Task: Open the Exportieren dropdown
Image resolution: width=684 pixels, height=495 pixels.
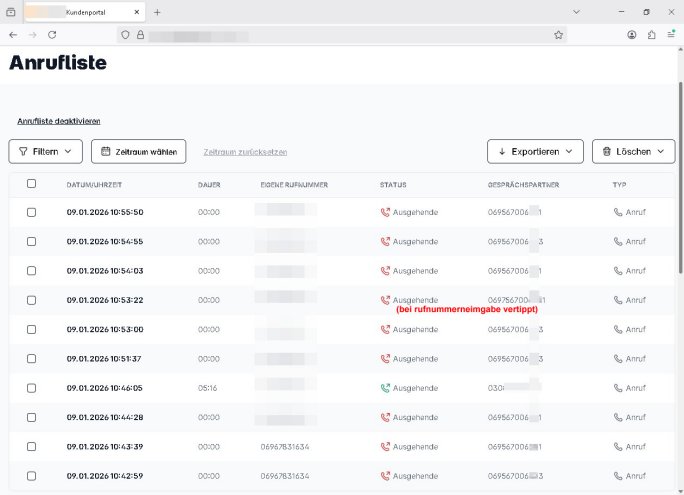Action: (x=535, y=151)
